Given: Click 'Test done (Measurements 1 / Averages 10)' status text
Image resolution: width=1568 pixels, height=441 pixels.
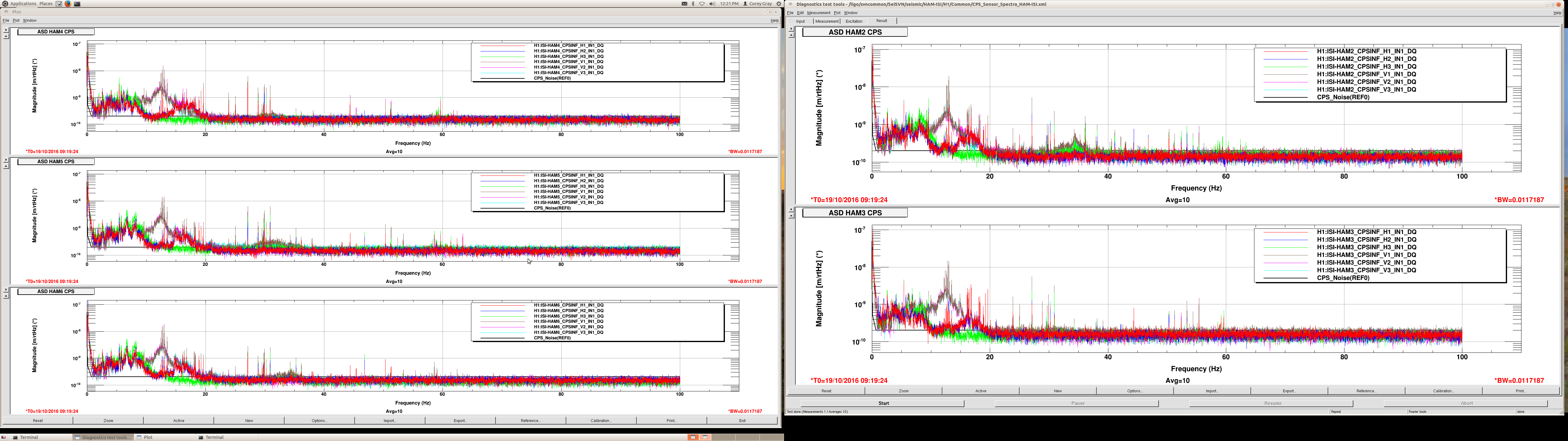Looking at the screenshot, I should click(817, 412).
